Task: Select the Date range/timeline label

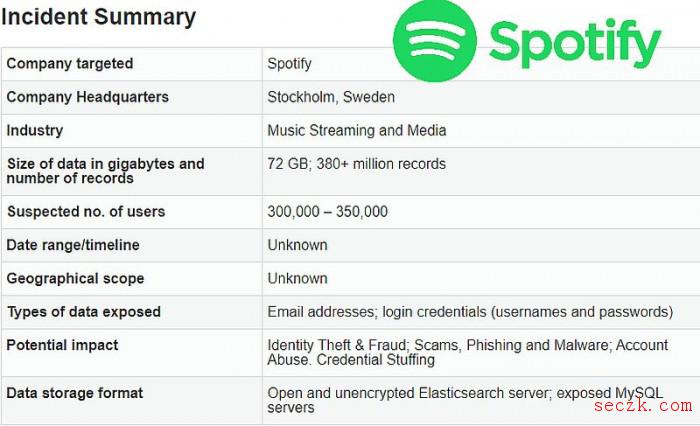Action: tap(73, 245)
